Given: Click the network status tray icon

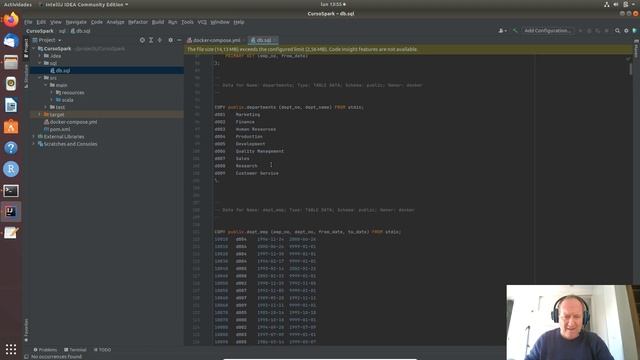Looking at the screenshot, I should 607,4.
